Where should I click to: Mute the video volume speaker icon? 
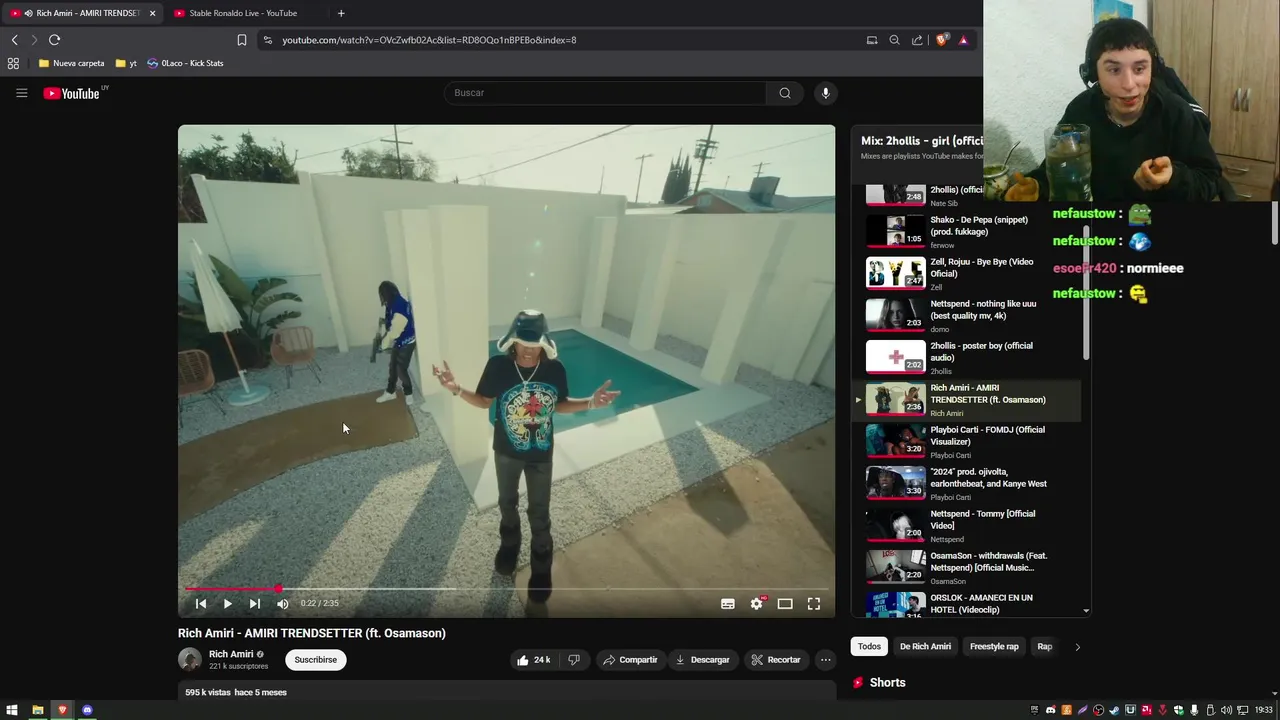[282, 604]
